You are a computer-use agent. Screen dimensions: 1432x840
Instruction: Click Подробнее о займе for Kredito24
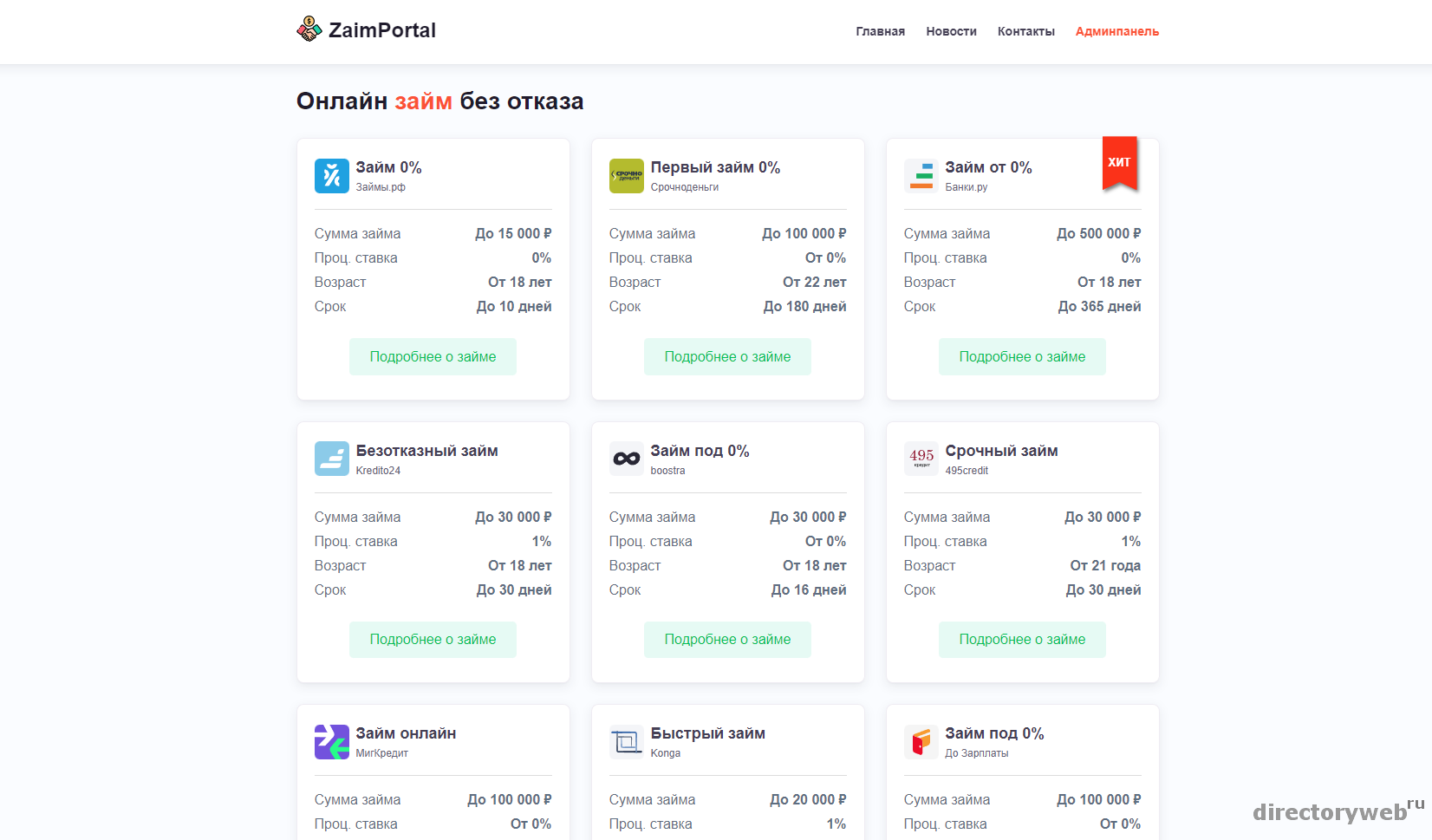[x=433, y=640]
